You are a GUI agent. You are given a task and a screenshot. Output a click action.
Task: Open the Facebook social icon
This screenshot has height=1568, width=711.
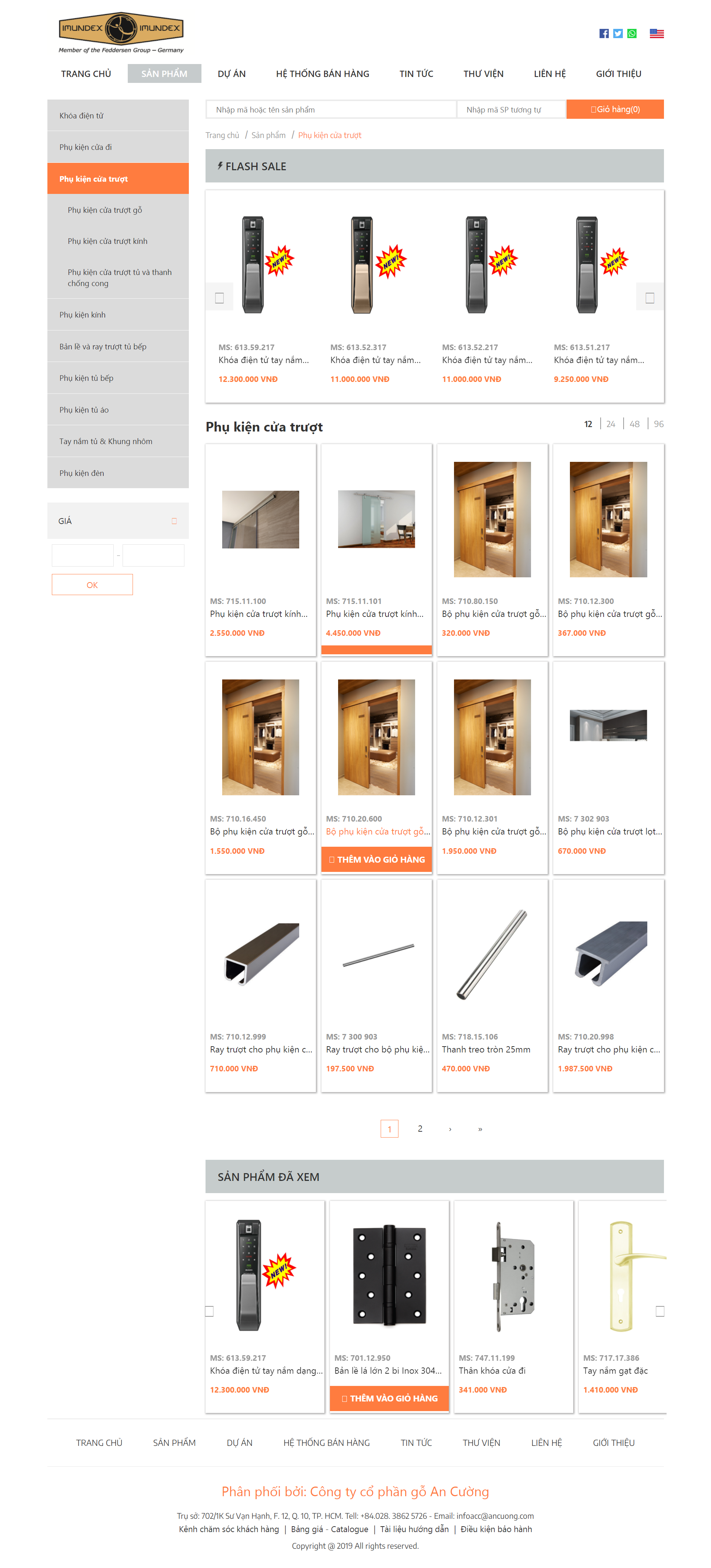[x=604, y=33]
